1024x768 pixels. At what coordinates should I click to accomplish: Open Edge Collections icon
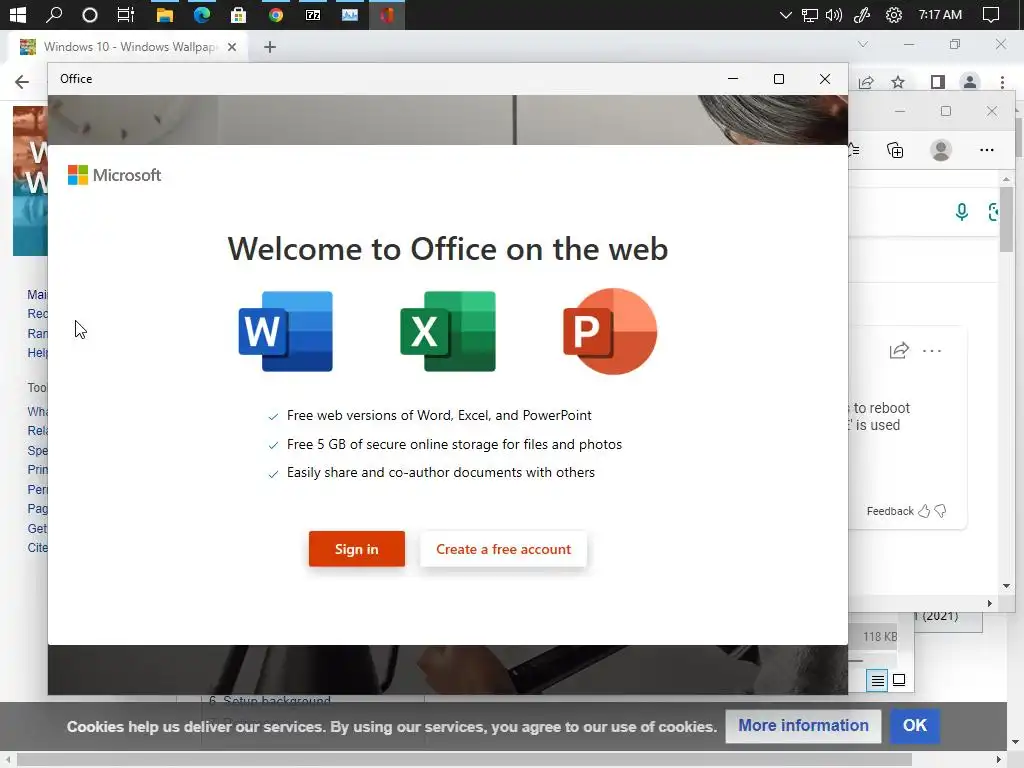coord(895,150)
